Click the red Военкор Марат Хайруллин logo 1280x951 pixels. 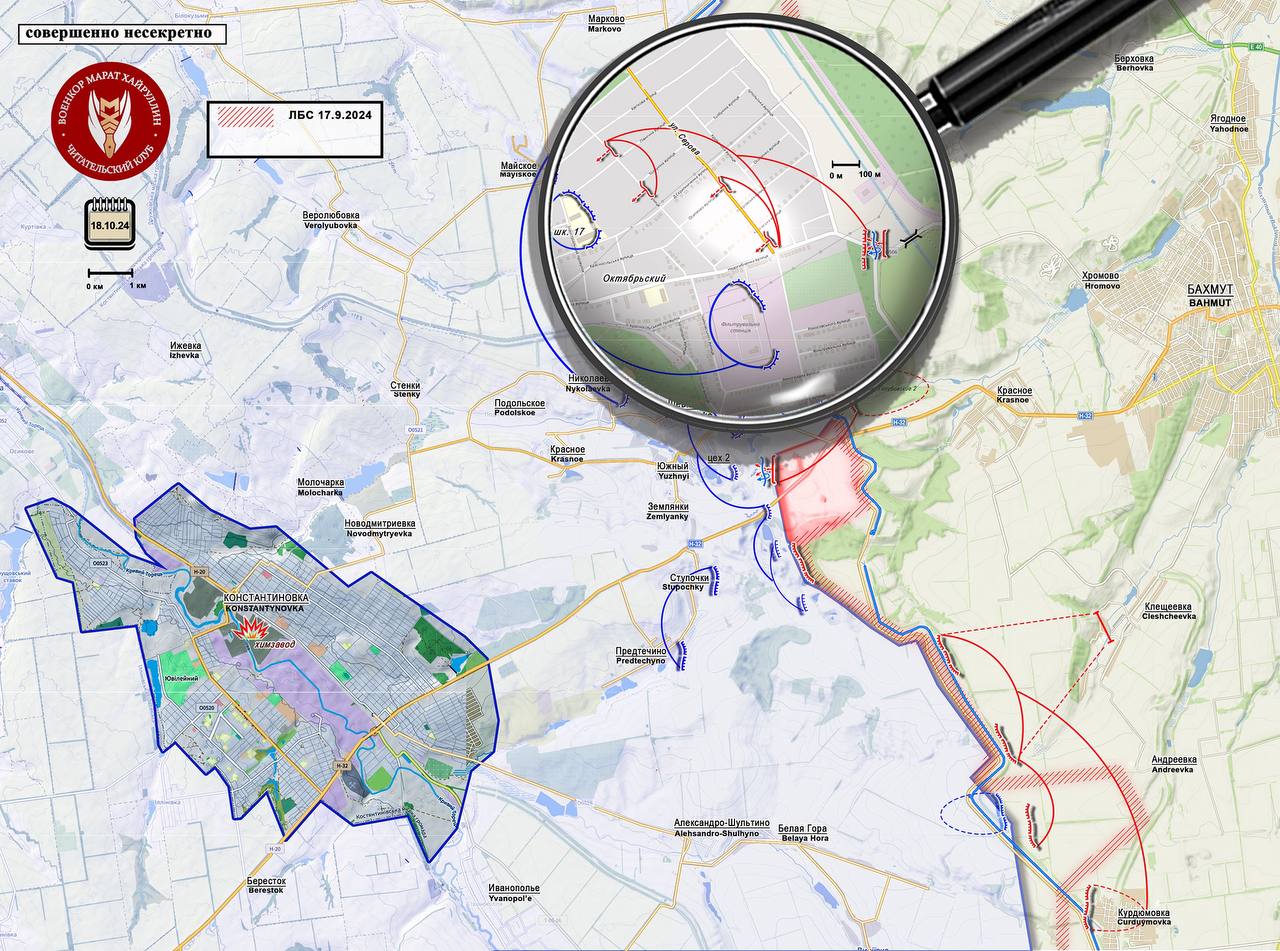[x=110, y=120]
